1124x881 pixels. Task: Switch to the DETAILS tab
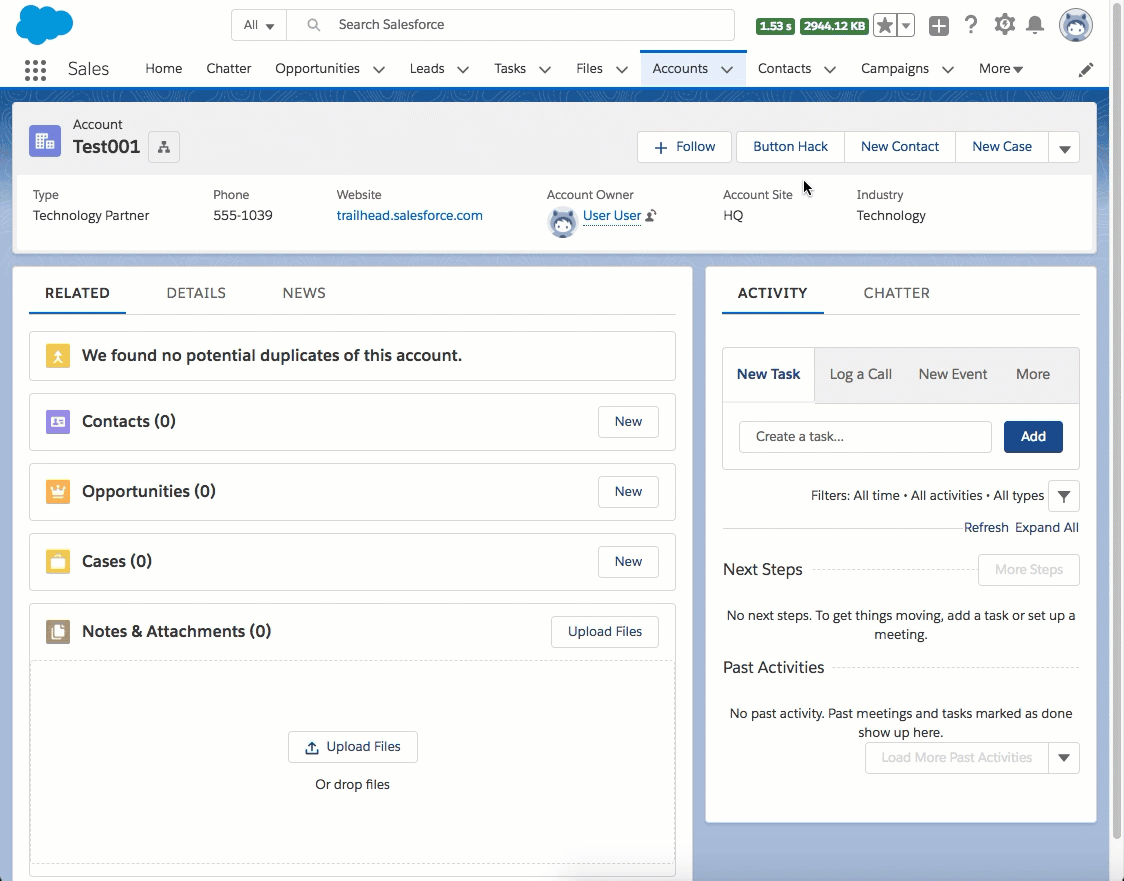[196, 293]
